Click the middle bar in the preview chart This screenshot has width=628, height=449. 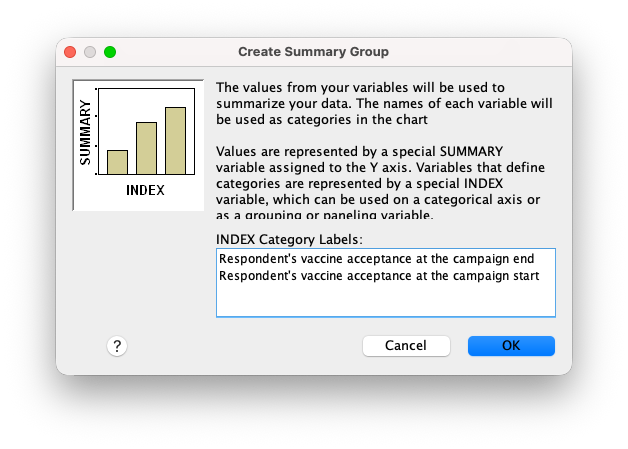[x=146, y=148]
